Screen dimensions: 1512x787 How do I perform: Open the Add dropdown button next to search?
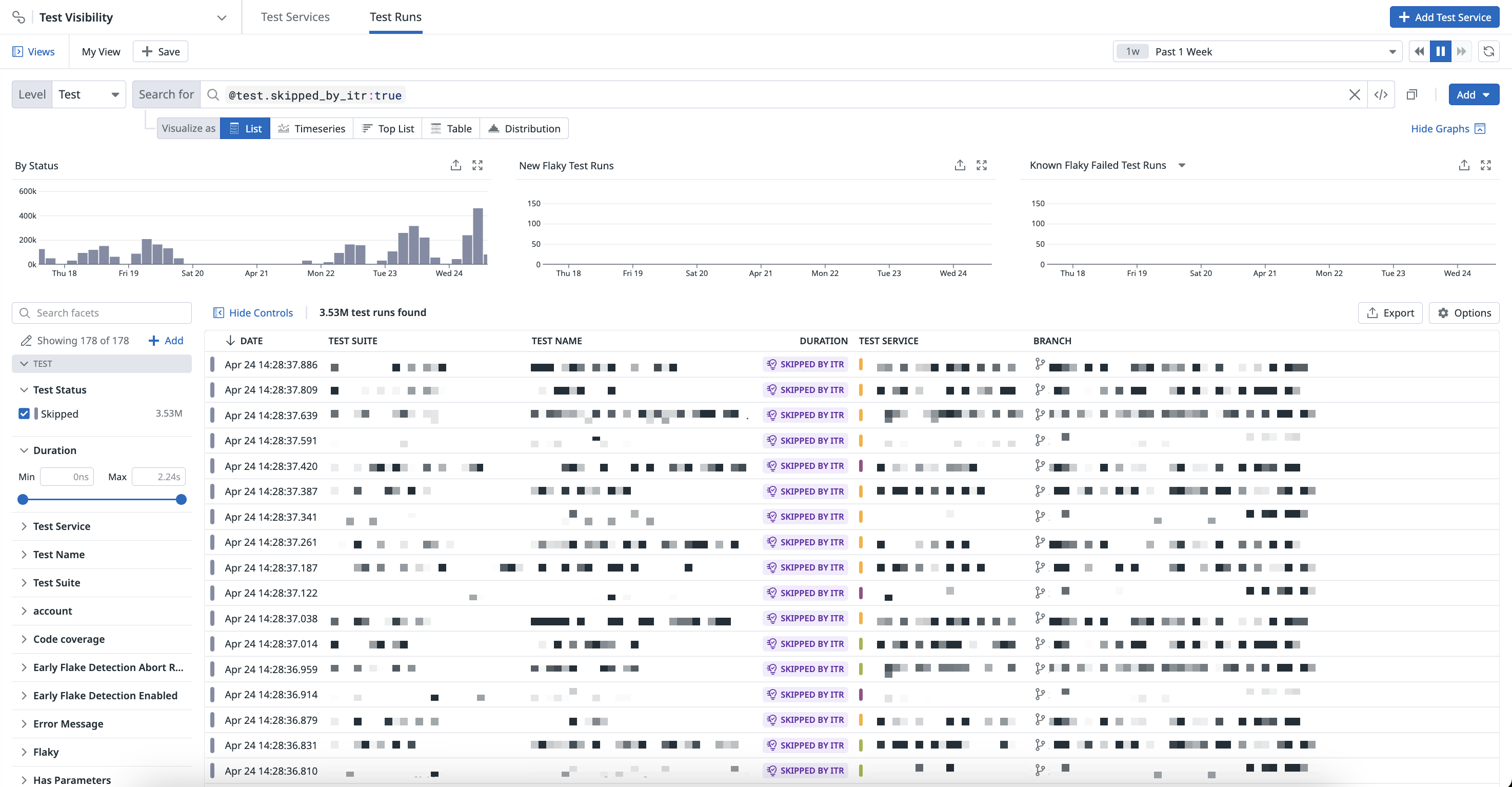1473,94
